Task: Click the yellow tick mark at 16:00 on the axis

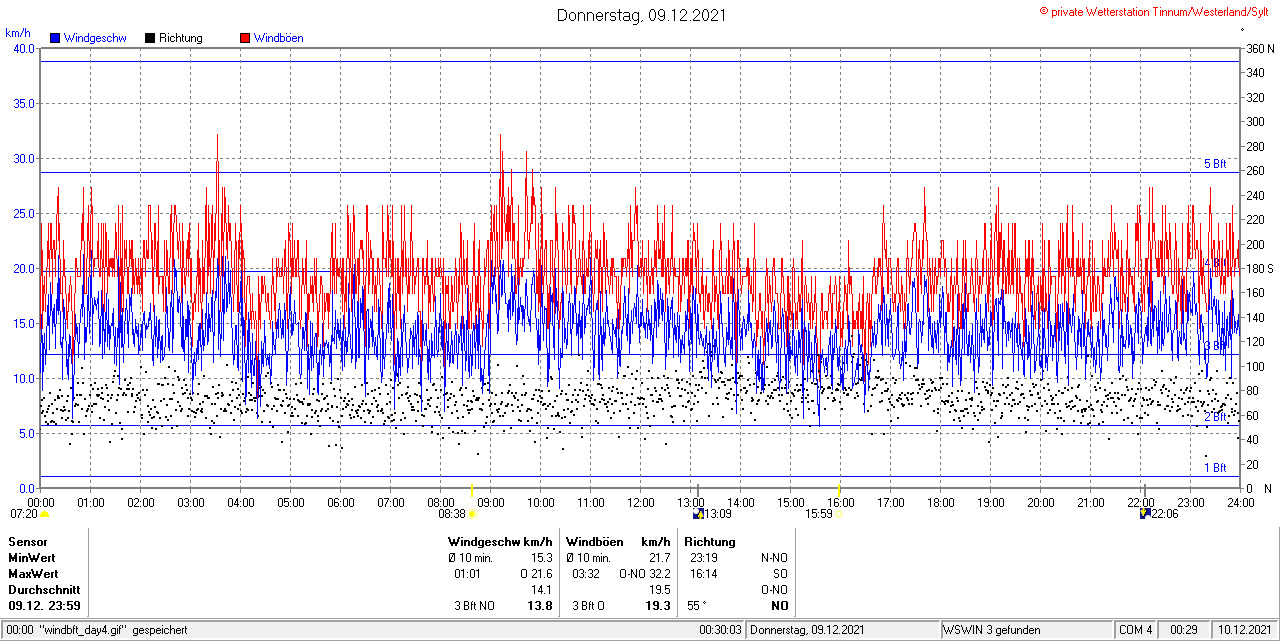Action: [x=839, y=490]
